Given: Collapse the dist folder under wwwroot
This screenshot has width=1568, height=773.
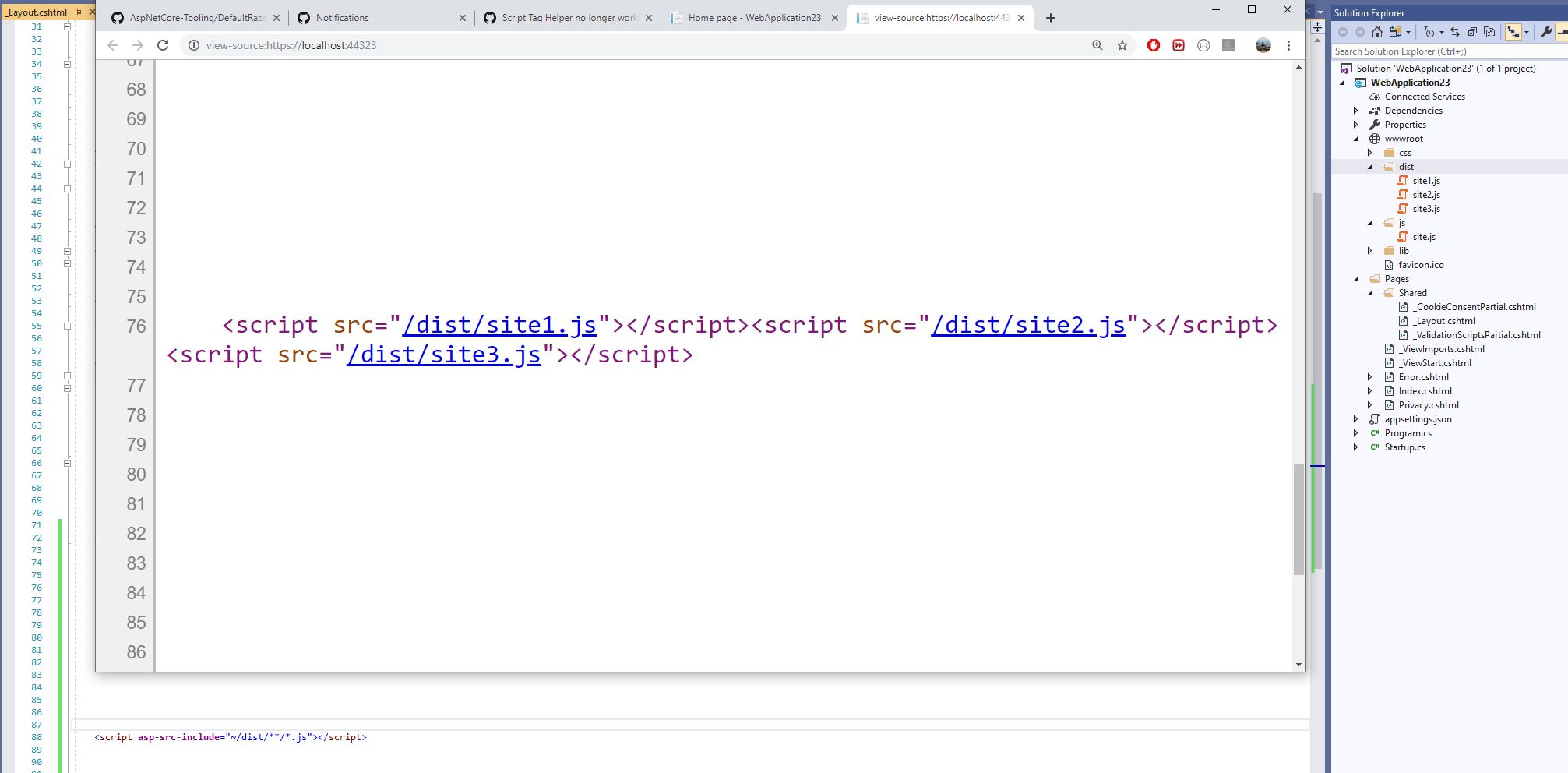Looking at the screenshot, I should point(1369,166).
